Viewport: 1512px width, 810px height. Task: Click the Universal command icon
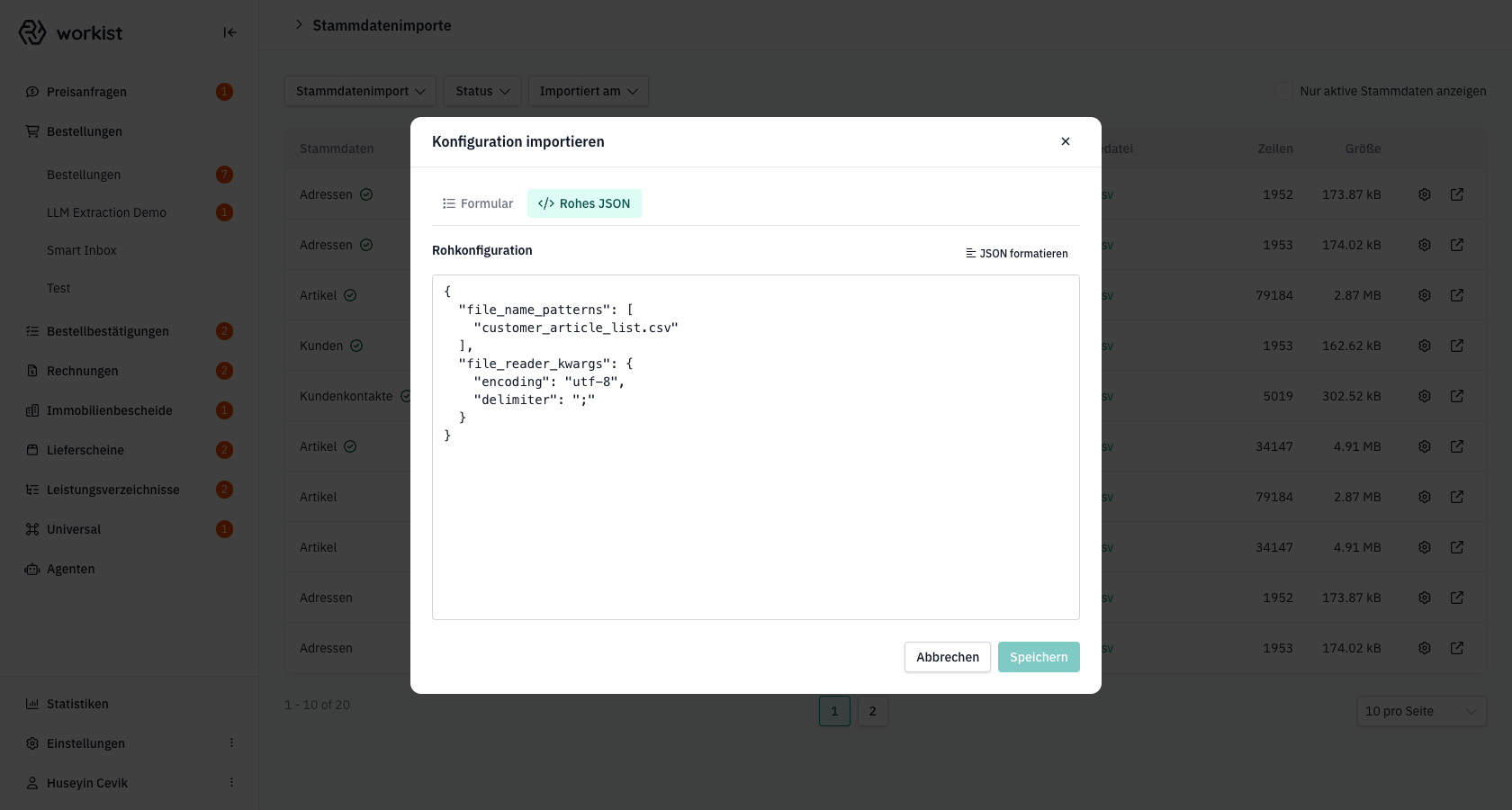[32, 529]
